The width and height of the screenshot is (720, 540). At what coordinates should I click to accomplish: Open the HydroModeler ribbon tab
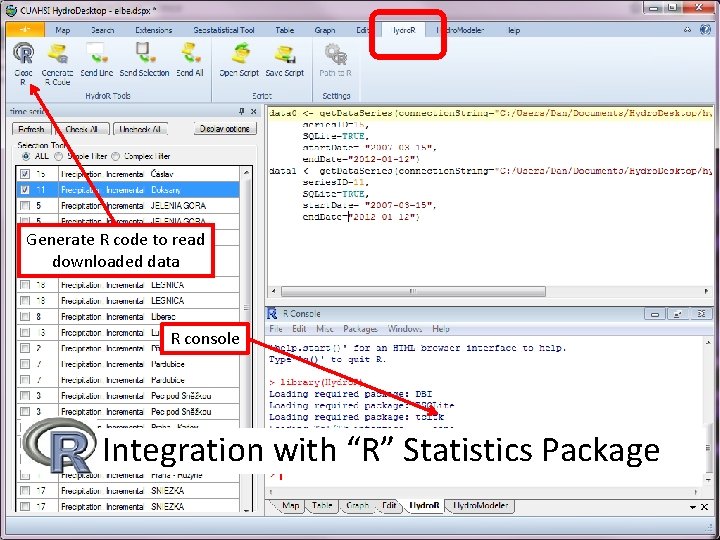461,30
